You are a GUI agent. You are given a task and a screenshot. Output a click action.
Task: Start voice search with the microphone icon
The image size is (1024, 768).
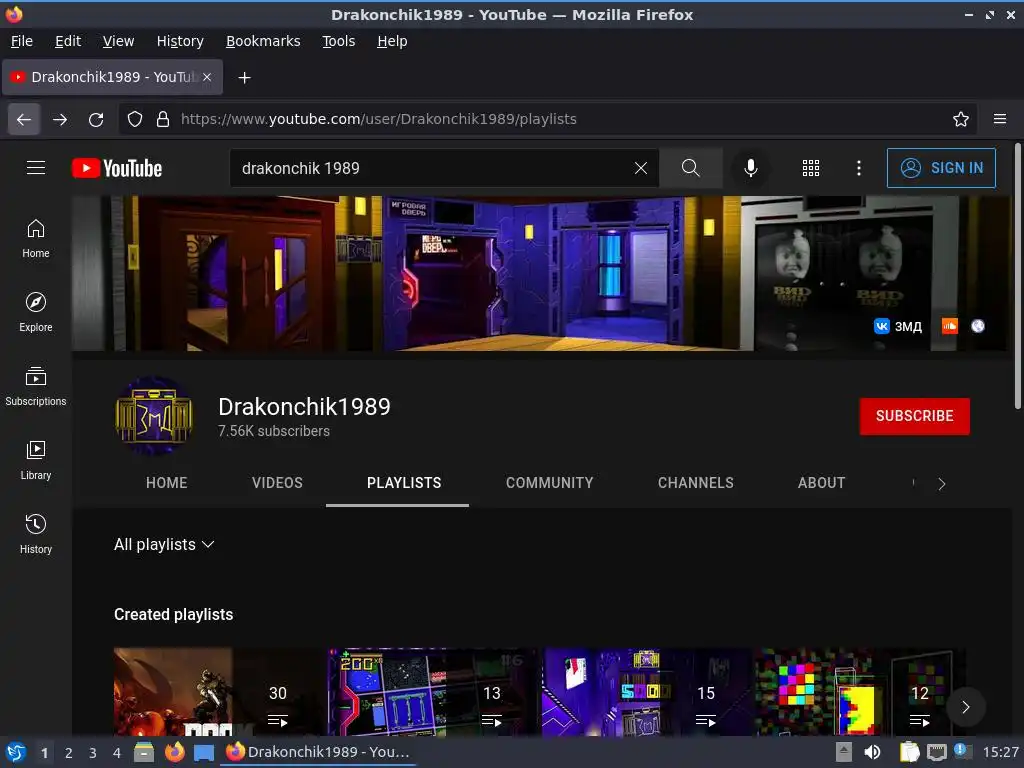coord(751,168)
